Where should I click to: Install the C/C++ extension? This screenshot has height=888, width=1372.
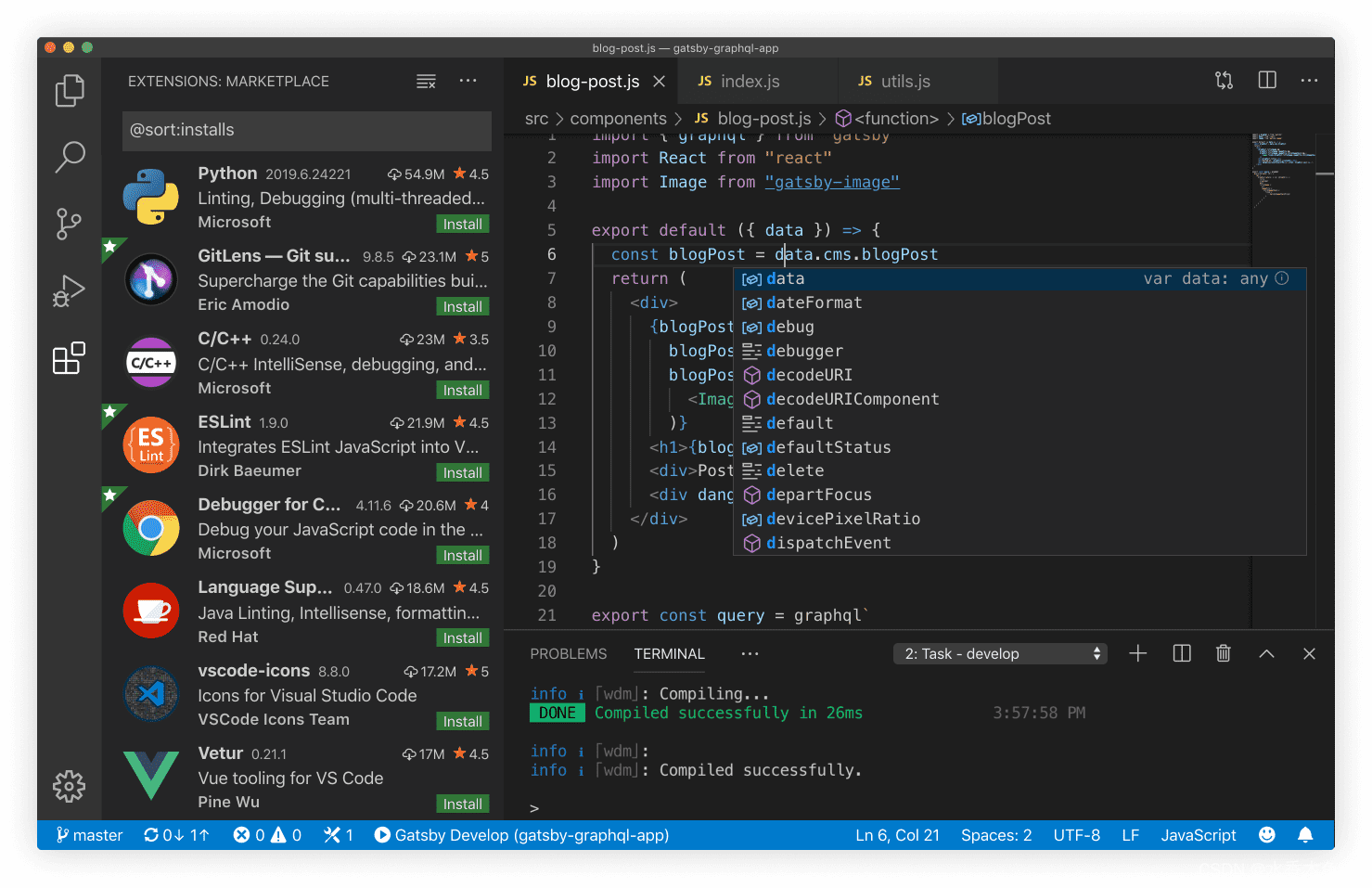click(462, 390)
